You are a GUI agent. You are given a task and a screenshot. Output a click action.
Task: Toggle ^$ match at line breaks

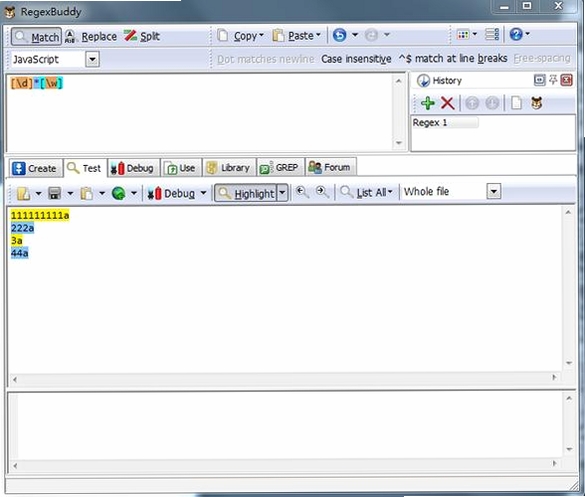[x=453, y=59]
